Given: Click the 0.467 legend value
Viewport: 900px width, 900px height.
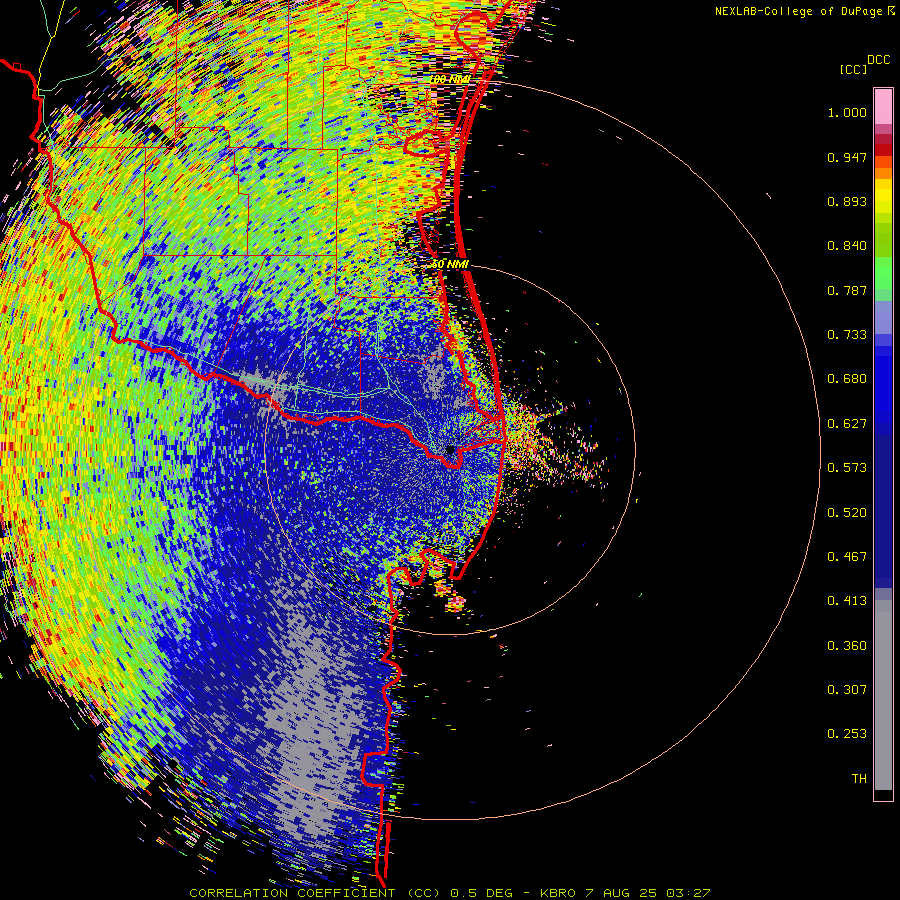Looking at the screenshot, I should 847,557.
